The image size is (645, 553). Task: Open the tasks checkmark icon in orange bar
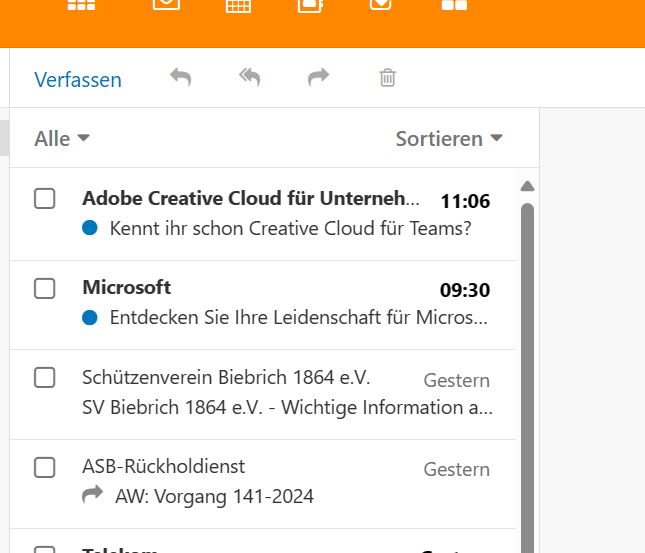click(380, 4)
